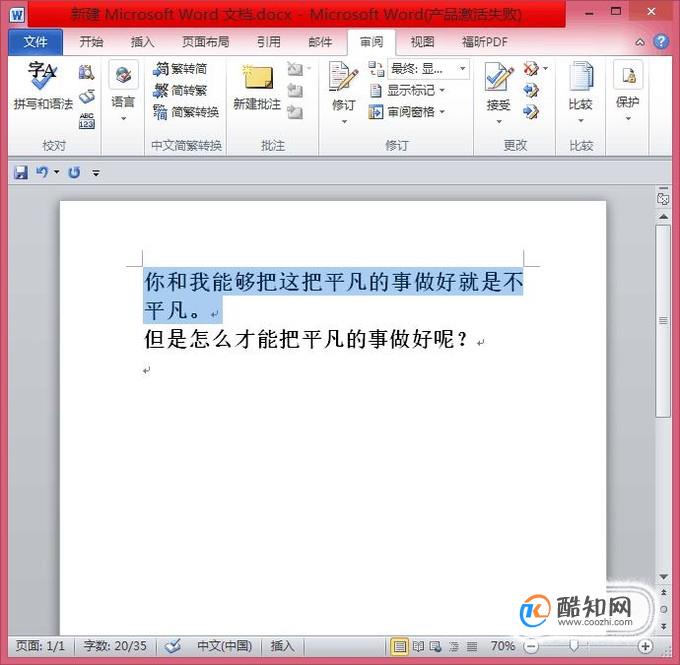Open the 最终: 显... display dropdown
Image resolution: width=680 pixels, height=665 pixels.
click(428, 69)
